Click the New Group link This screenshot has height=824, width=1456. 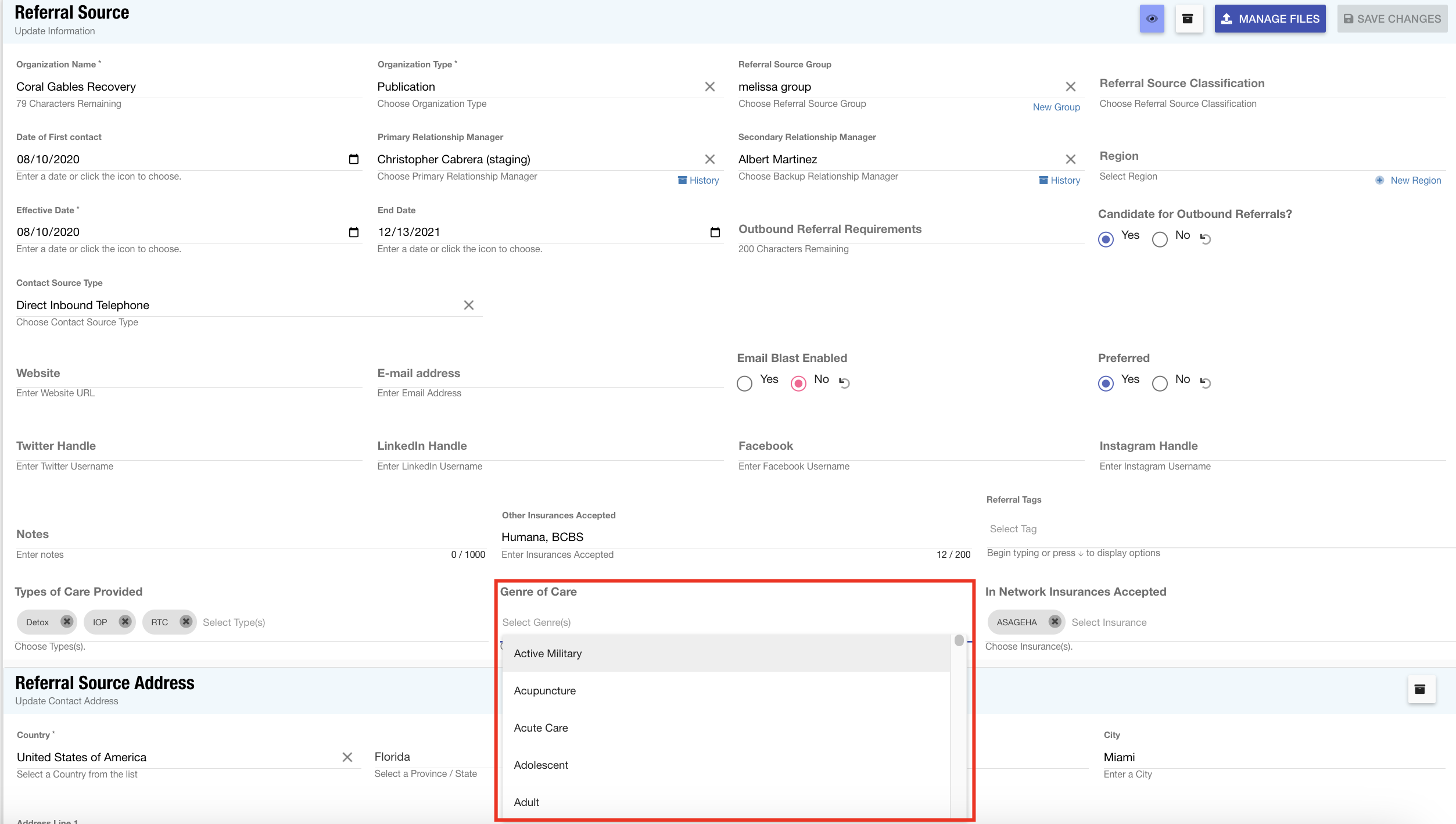click(x=1056, y=107)
